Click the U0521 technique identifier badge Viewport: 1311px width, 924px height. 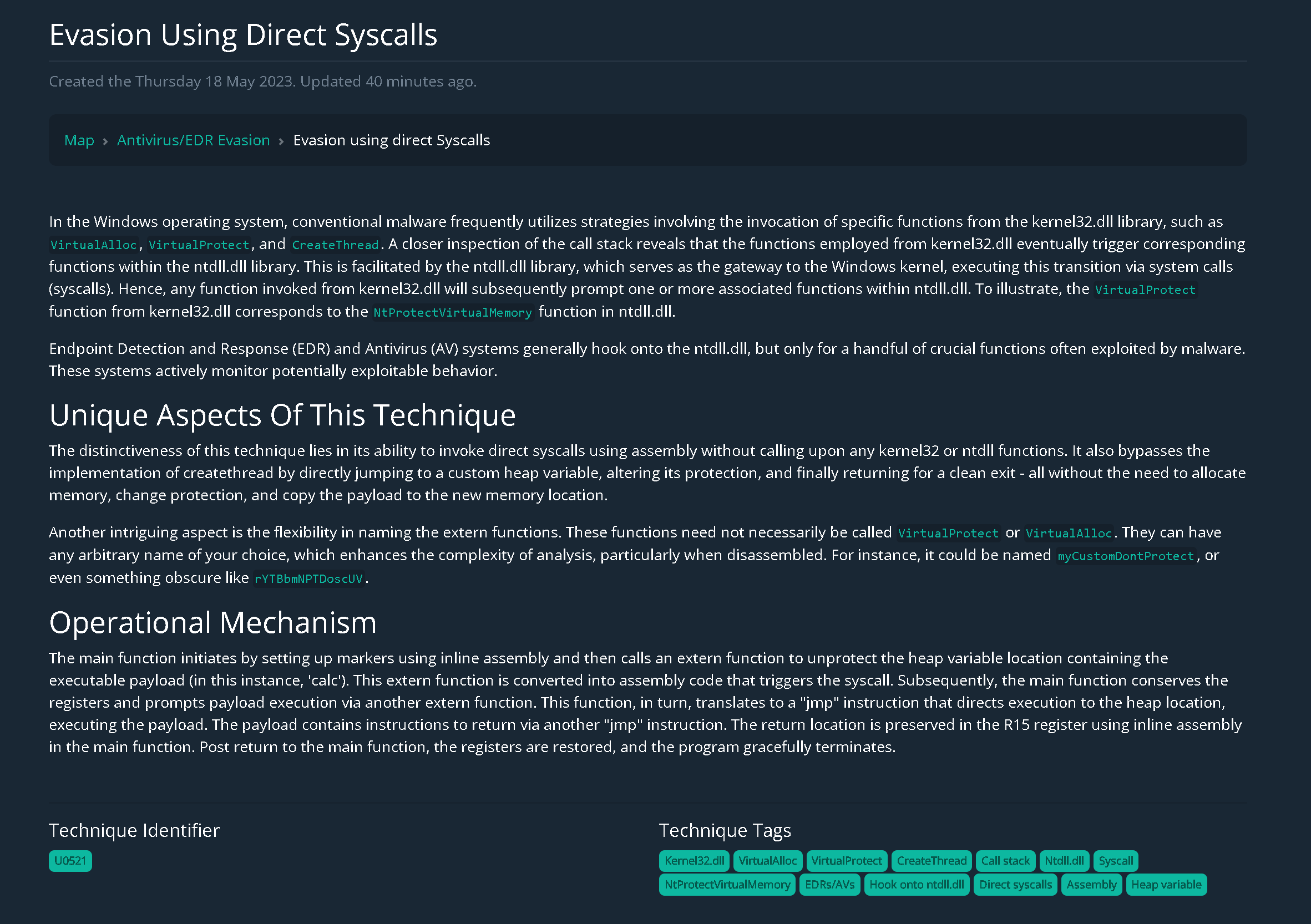coord(70,861)
